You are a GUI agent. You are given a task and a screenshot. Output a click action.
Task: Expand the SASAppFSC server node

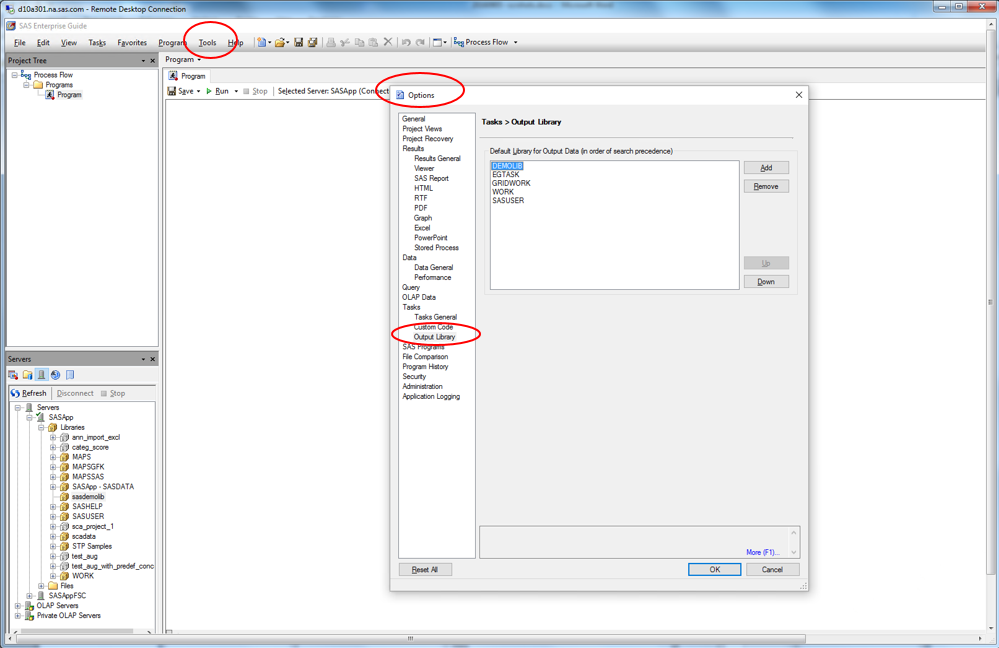[x=29, y=596]
